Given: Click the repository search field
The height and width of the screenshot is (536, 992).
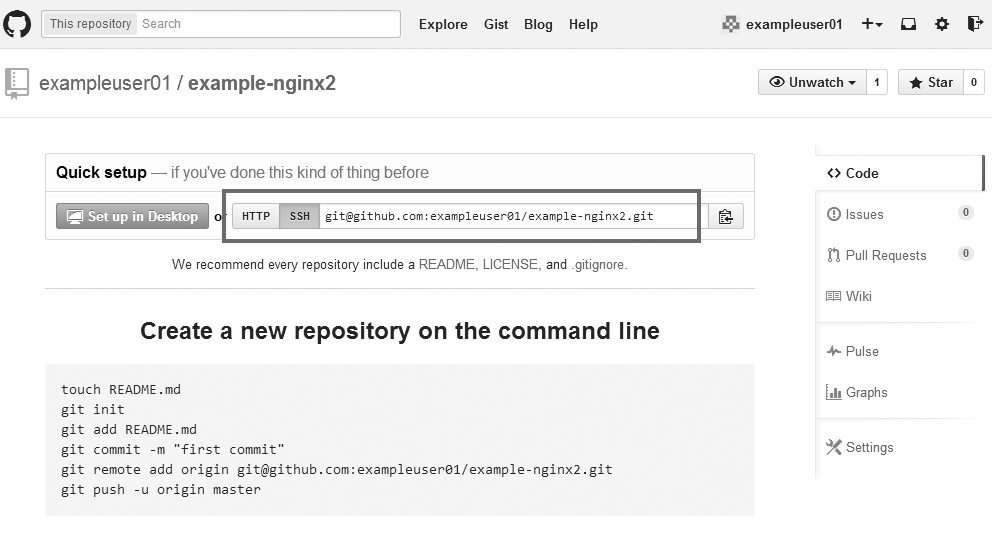Looking at the screenshot, I should (266, 24).
